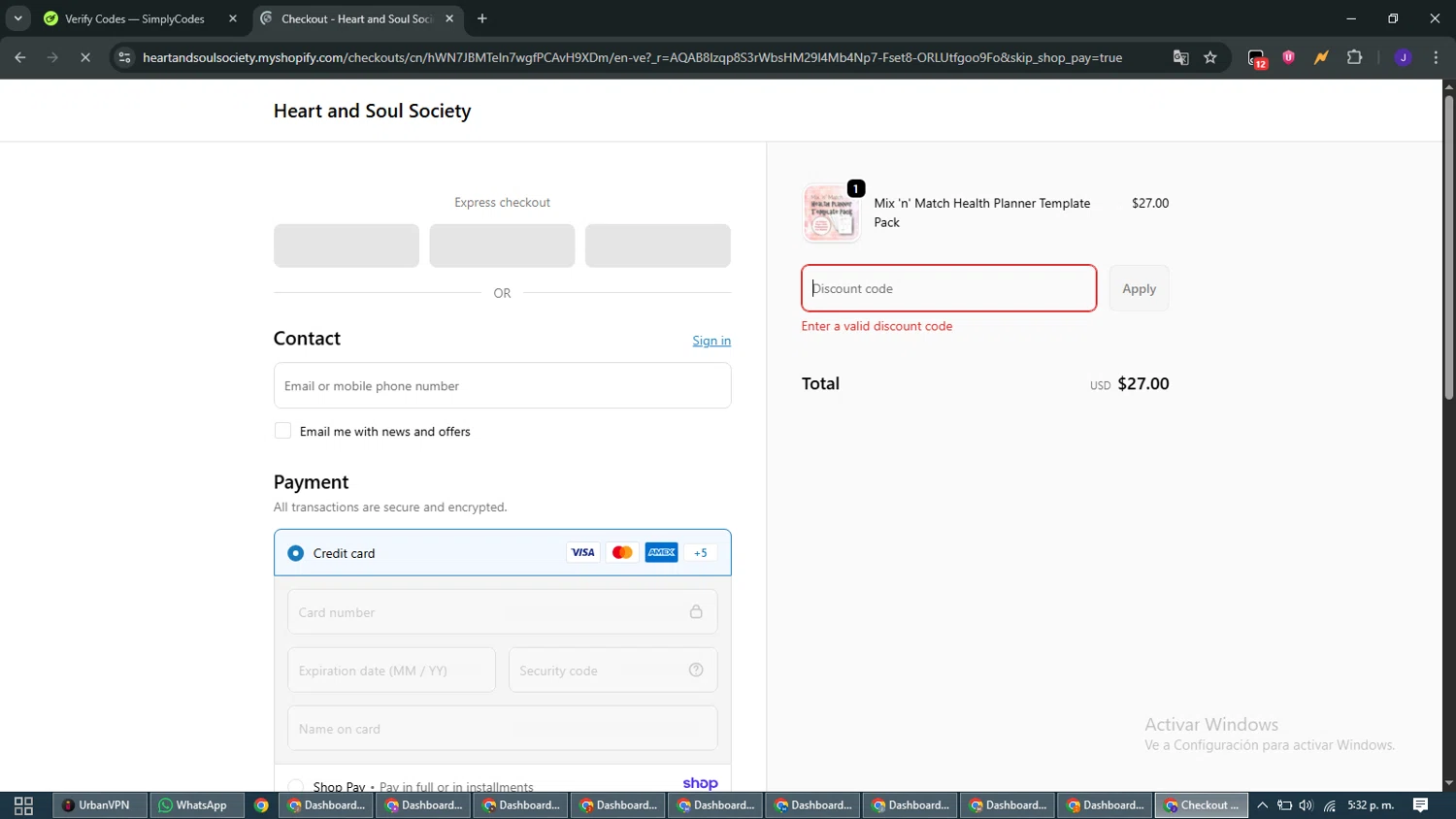
Task: Focus the Card number field
Action: point(502,612)
